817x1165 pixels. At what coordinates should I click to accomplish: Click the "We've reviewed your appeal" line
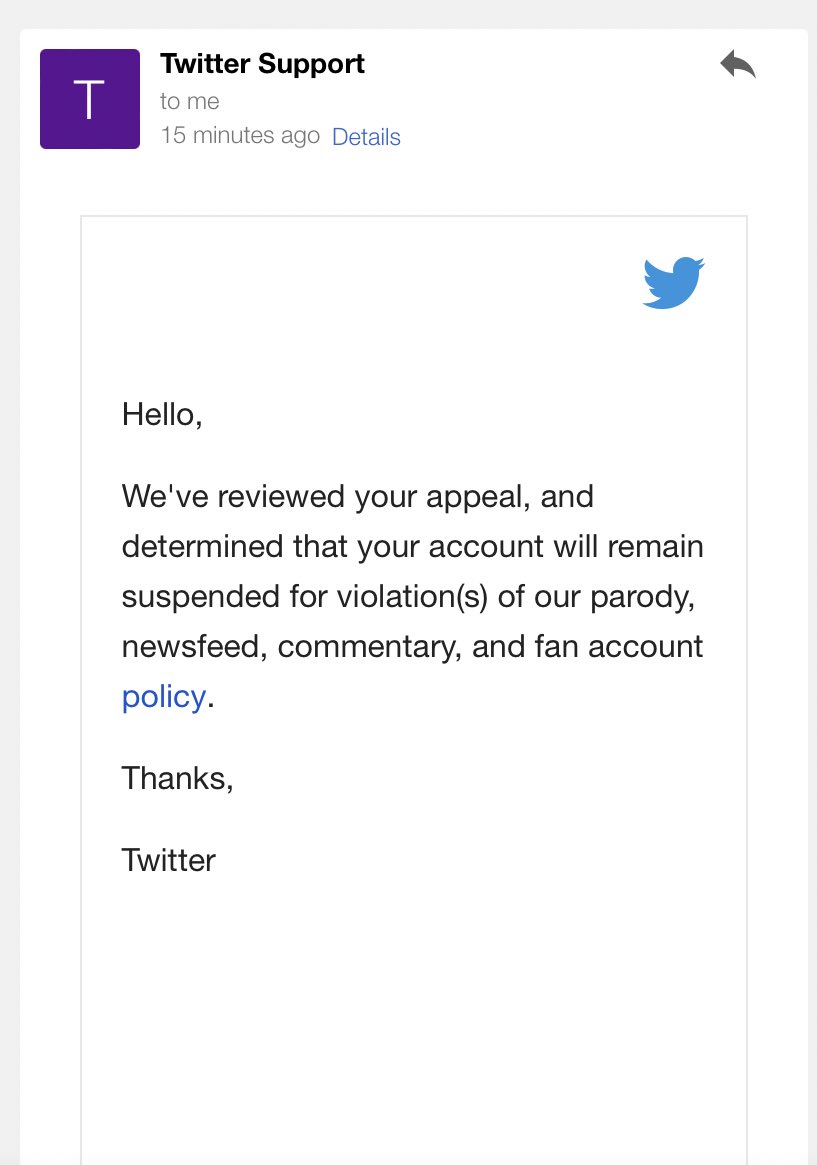click(x=357, y=496)
